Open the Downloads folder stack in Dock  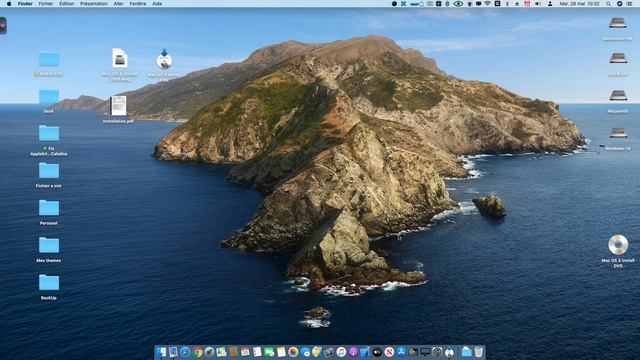coord(467,352)
